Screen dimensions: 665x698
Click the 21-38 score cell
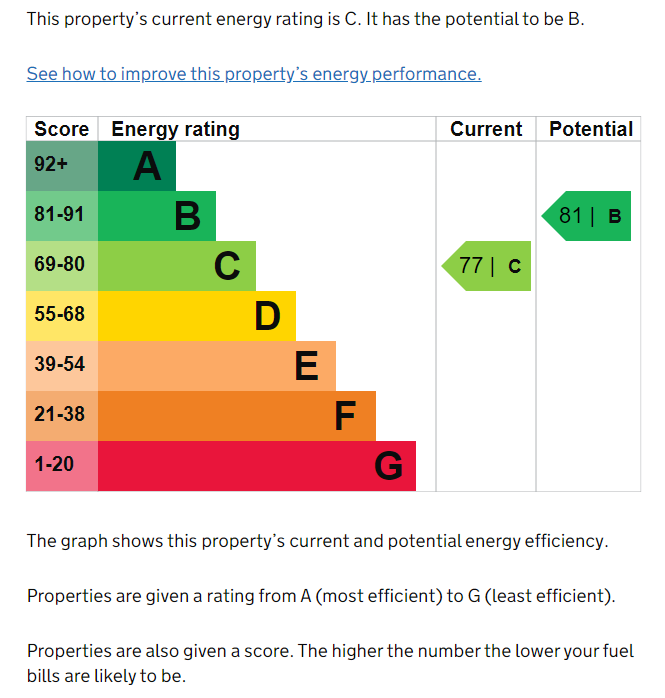coord(61,416)
